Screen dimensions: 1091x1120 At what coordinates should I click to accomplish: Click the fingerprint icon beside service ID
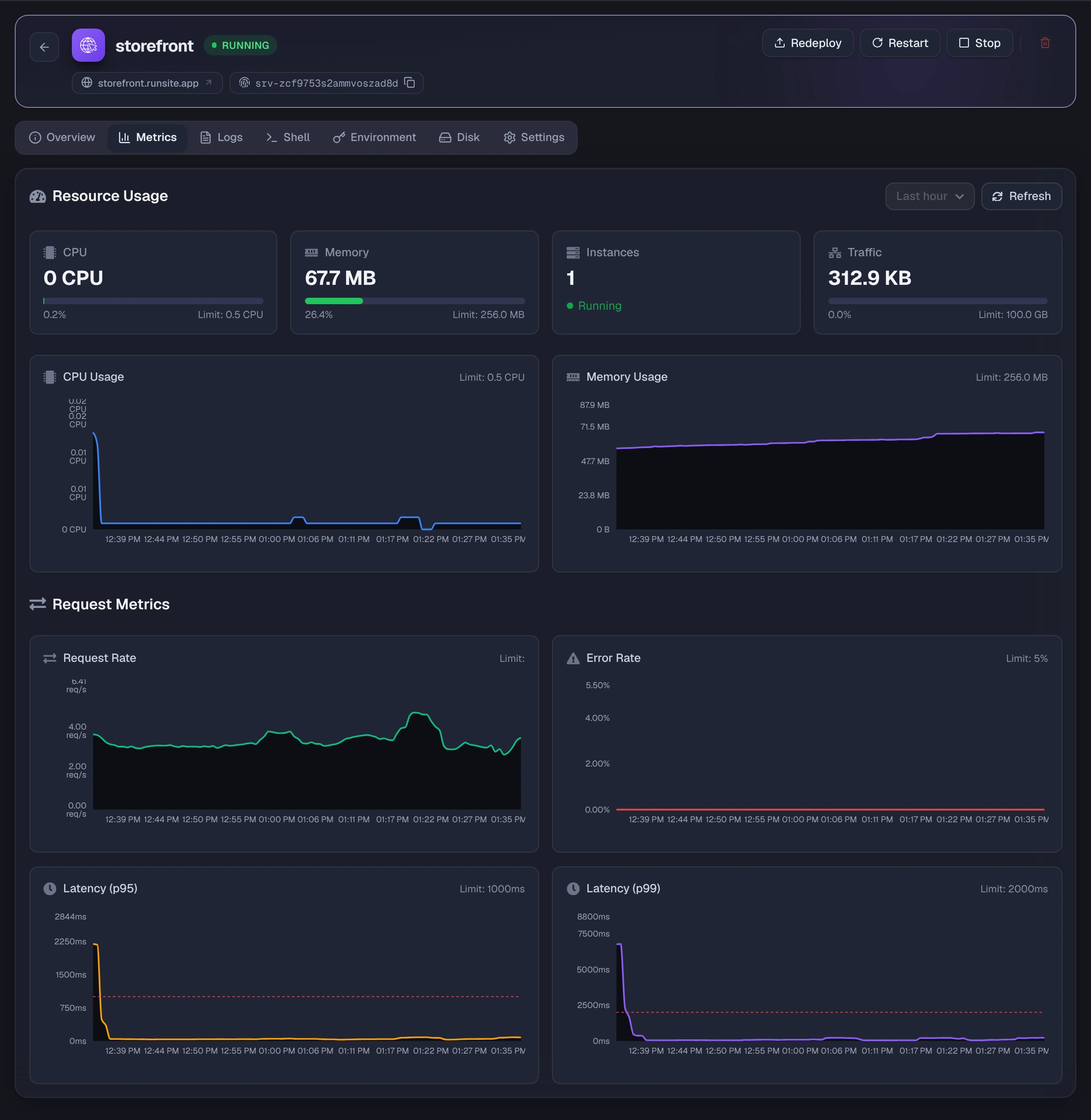click(x=244, y=83)
